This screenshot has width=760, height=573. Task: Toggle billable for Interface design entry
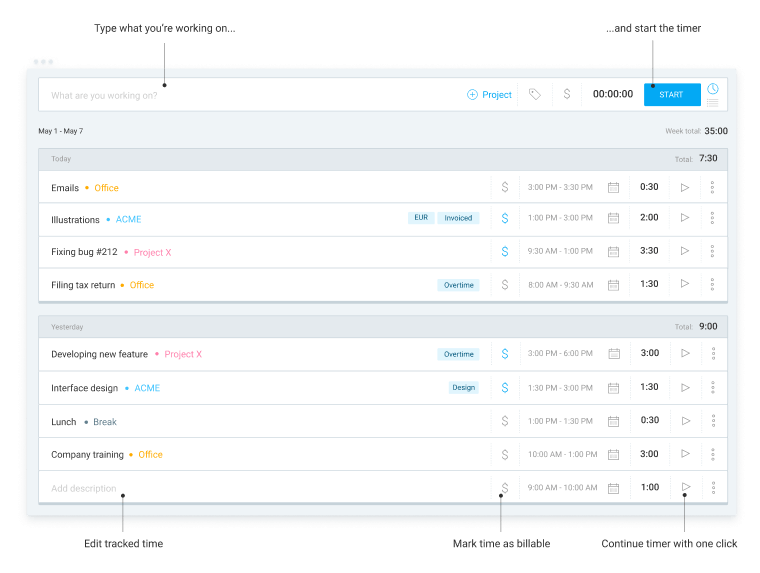[x=505, y=387]
